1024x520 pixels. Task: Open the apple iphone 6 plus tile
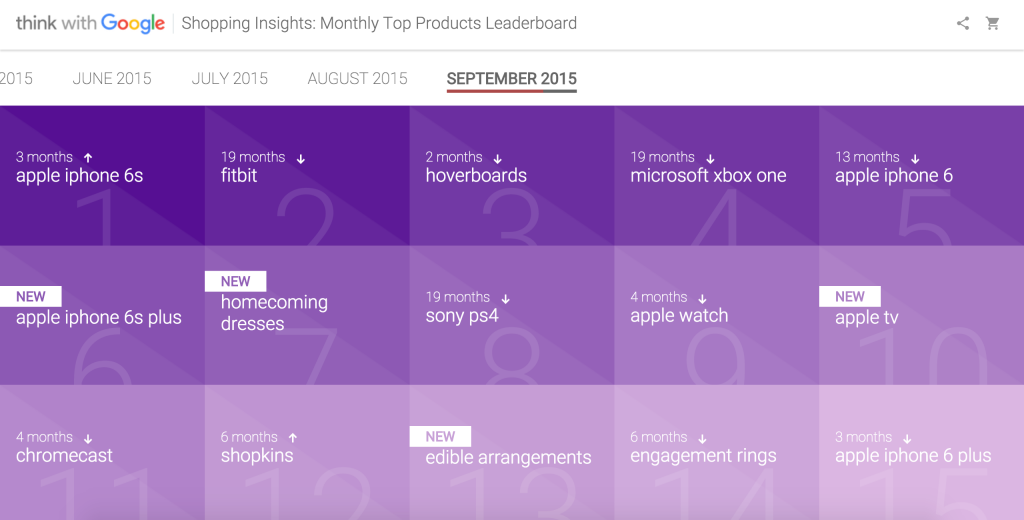point(921,452)
